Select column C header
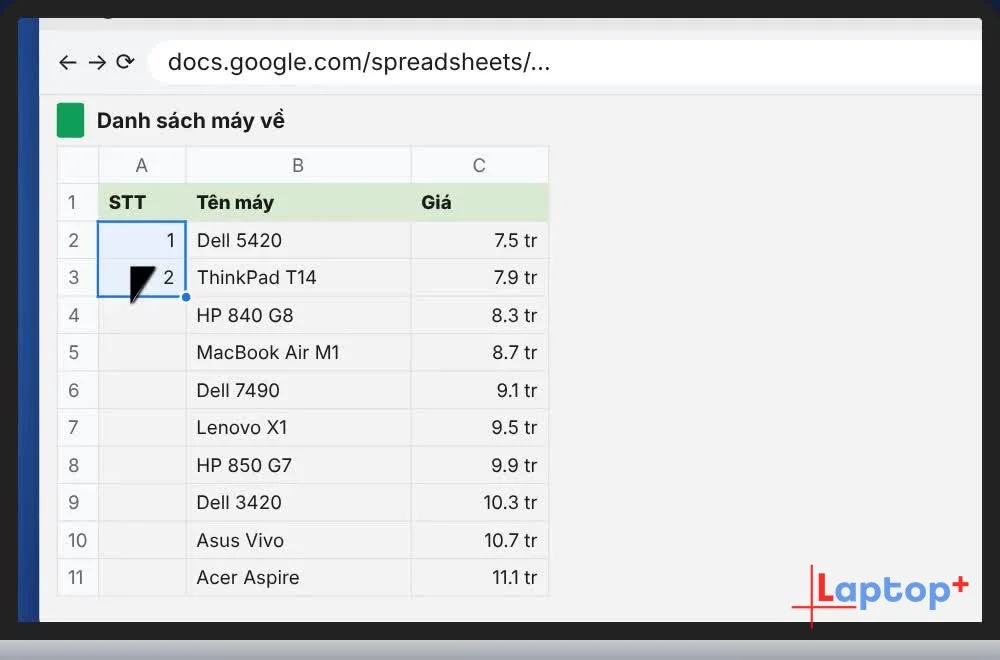The image size is (1000, 660). [480, 165]
